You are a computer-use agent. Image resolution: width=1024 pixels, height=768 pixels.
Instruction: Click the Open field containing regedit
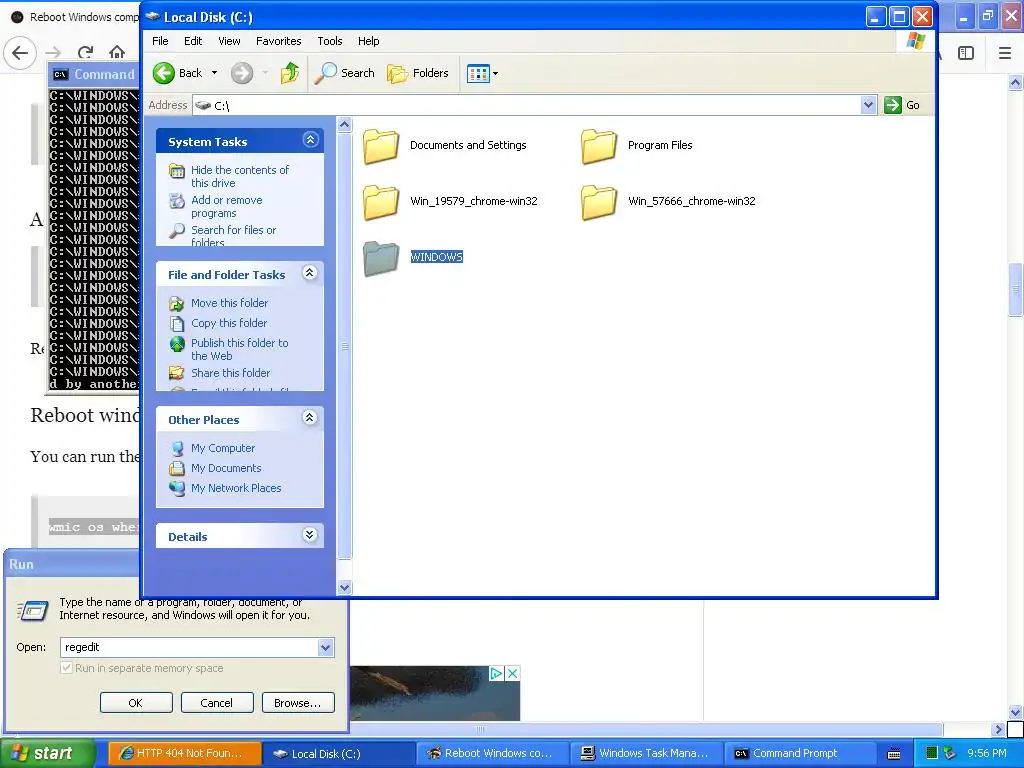click(189, 647)
